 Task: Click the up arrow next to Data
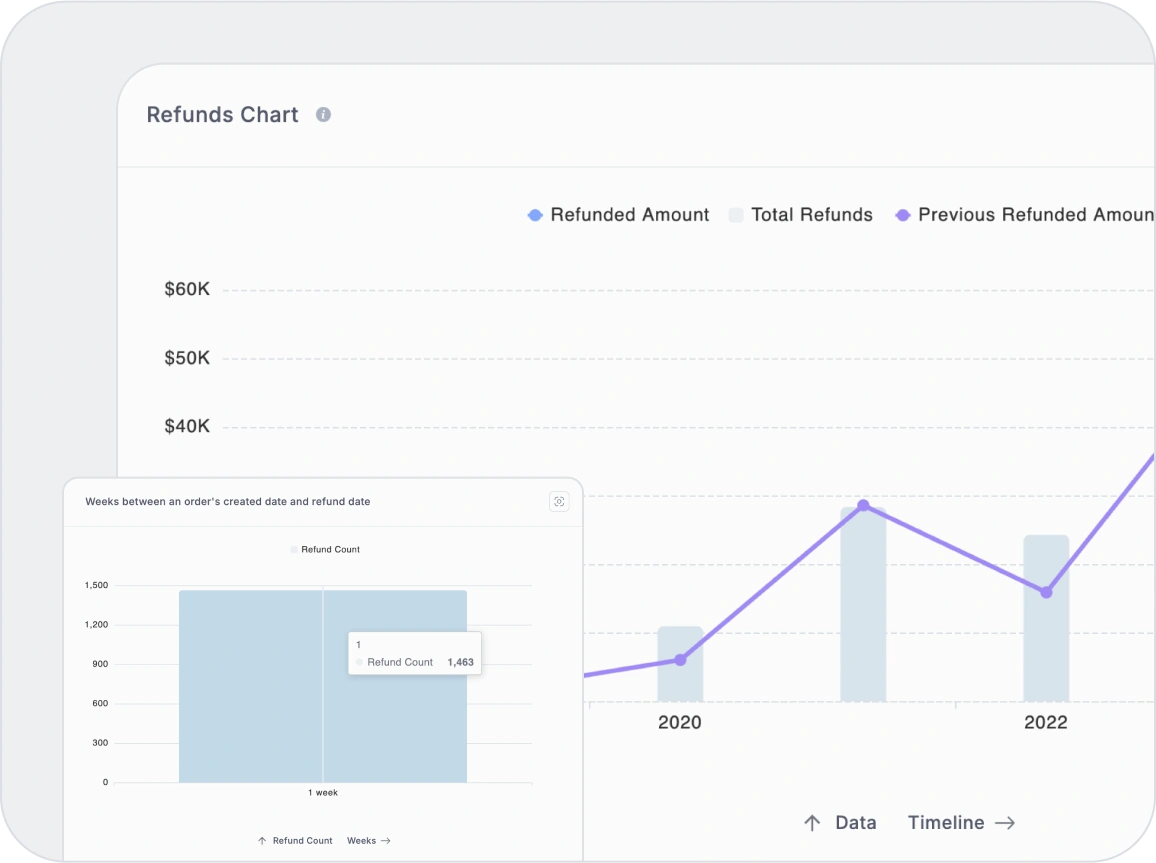pos(812,823)
